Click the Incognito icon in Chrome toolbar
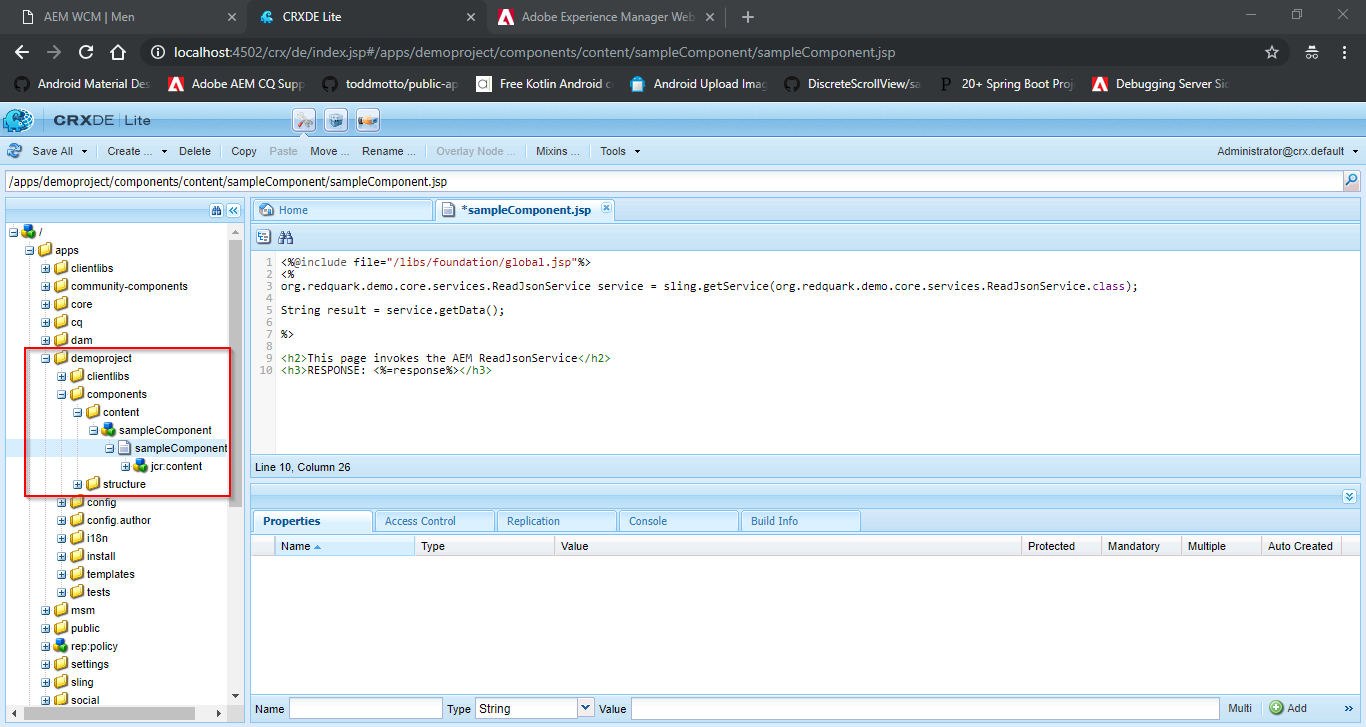1366x727 pixels. (x=1311, y=52)
